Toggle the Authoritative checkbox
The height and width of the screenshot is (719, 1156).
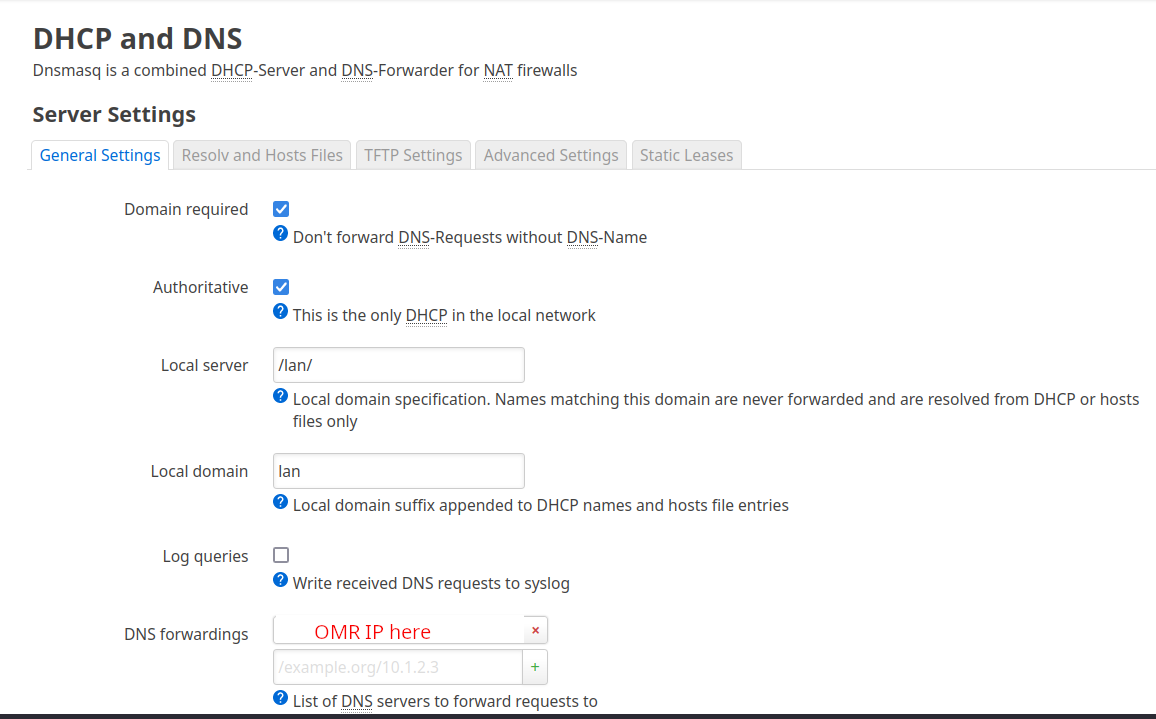(281, 287)
